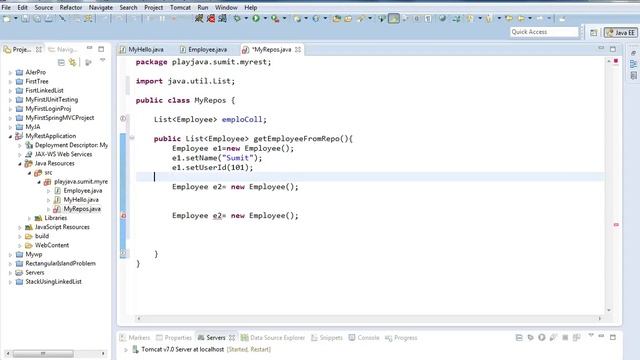Click Collapse All in Project Explorer

pos(61,62)
